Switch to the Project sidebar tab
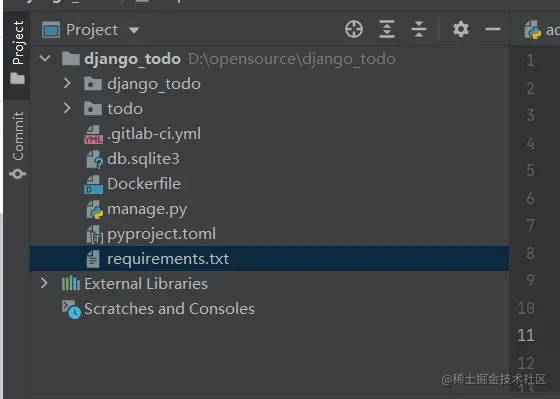560x399 pixels. 18,53
